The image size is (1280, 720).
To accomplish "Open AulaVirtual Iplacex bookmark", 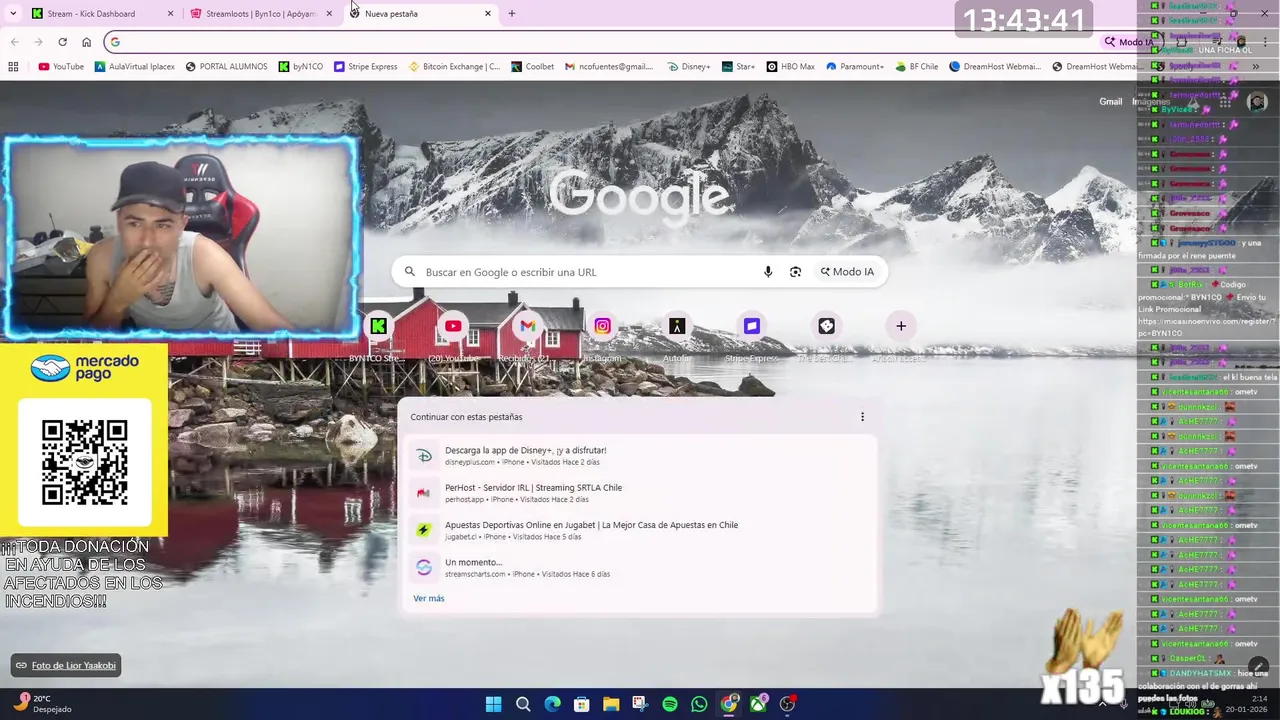I will point(135,67).
